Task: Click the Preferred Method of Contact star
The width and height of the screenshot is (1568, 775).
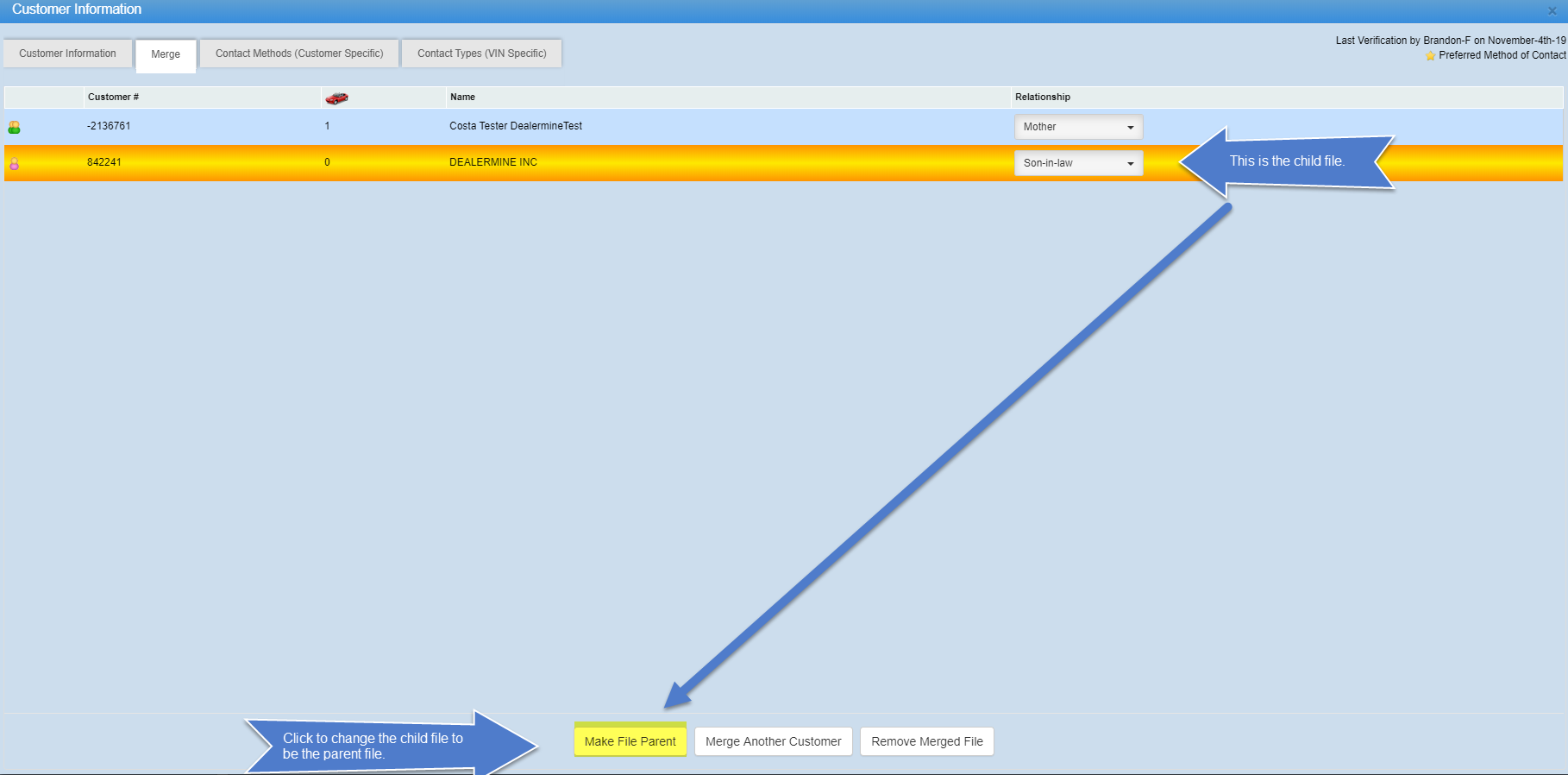Action: click(x=1430, y=55)
